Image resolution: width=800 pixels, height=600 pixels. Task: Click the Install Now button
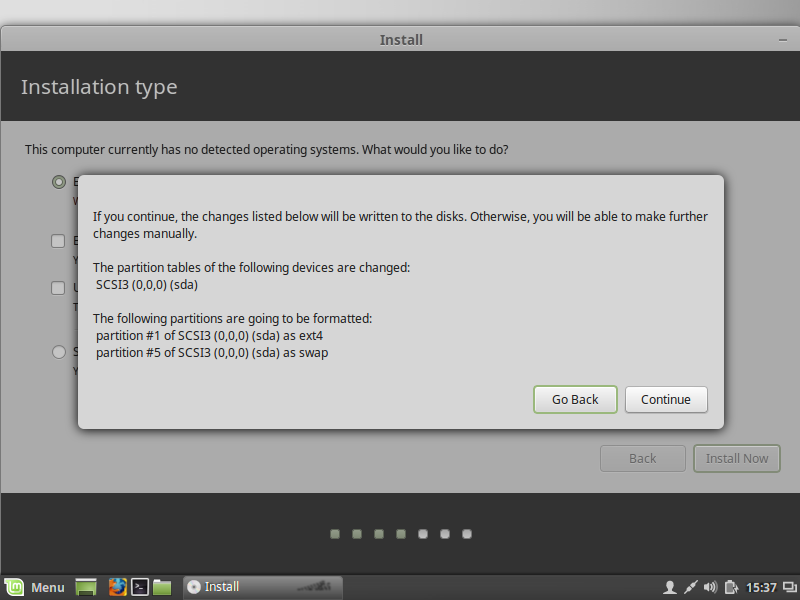click(x=737, y=459)
